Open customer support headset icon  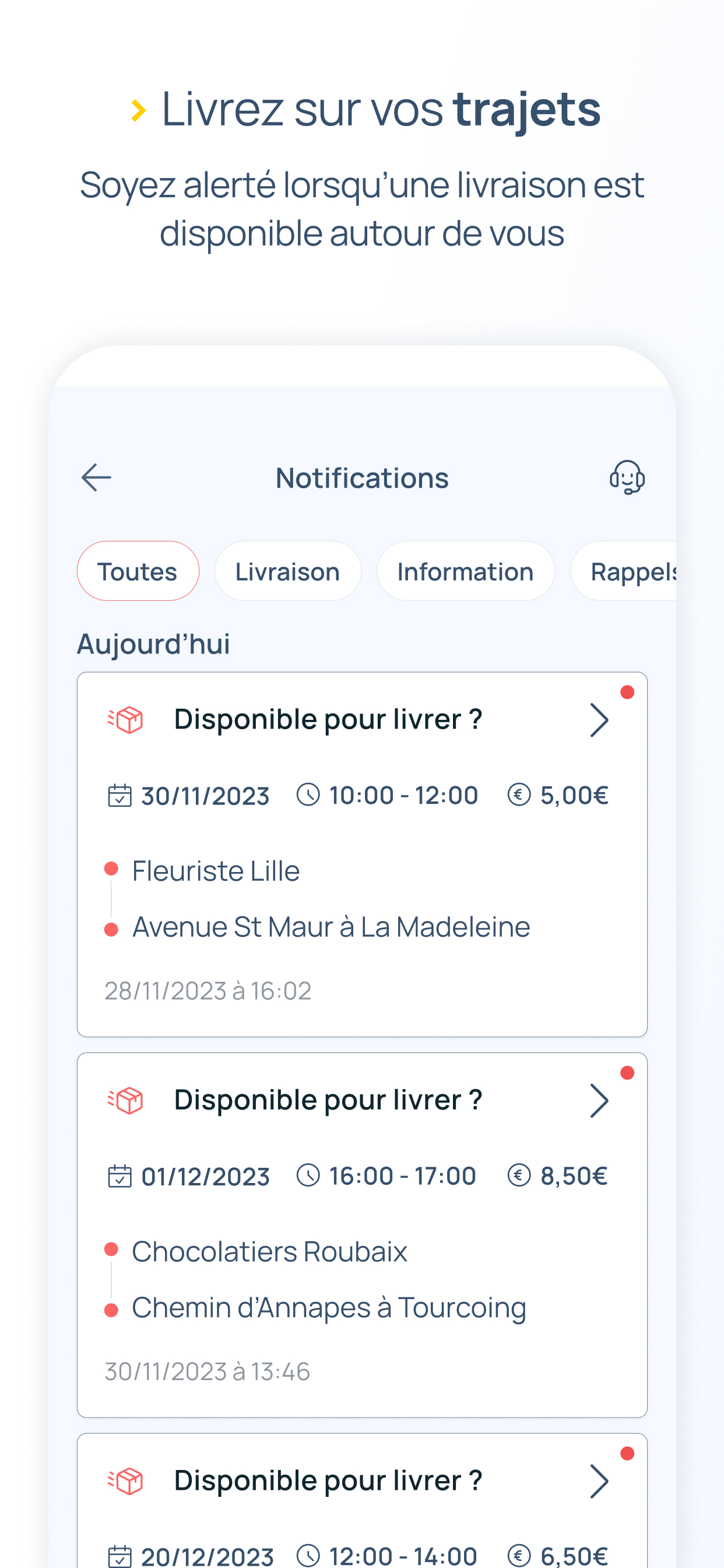coord(627,477)
